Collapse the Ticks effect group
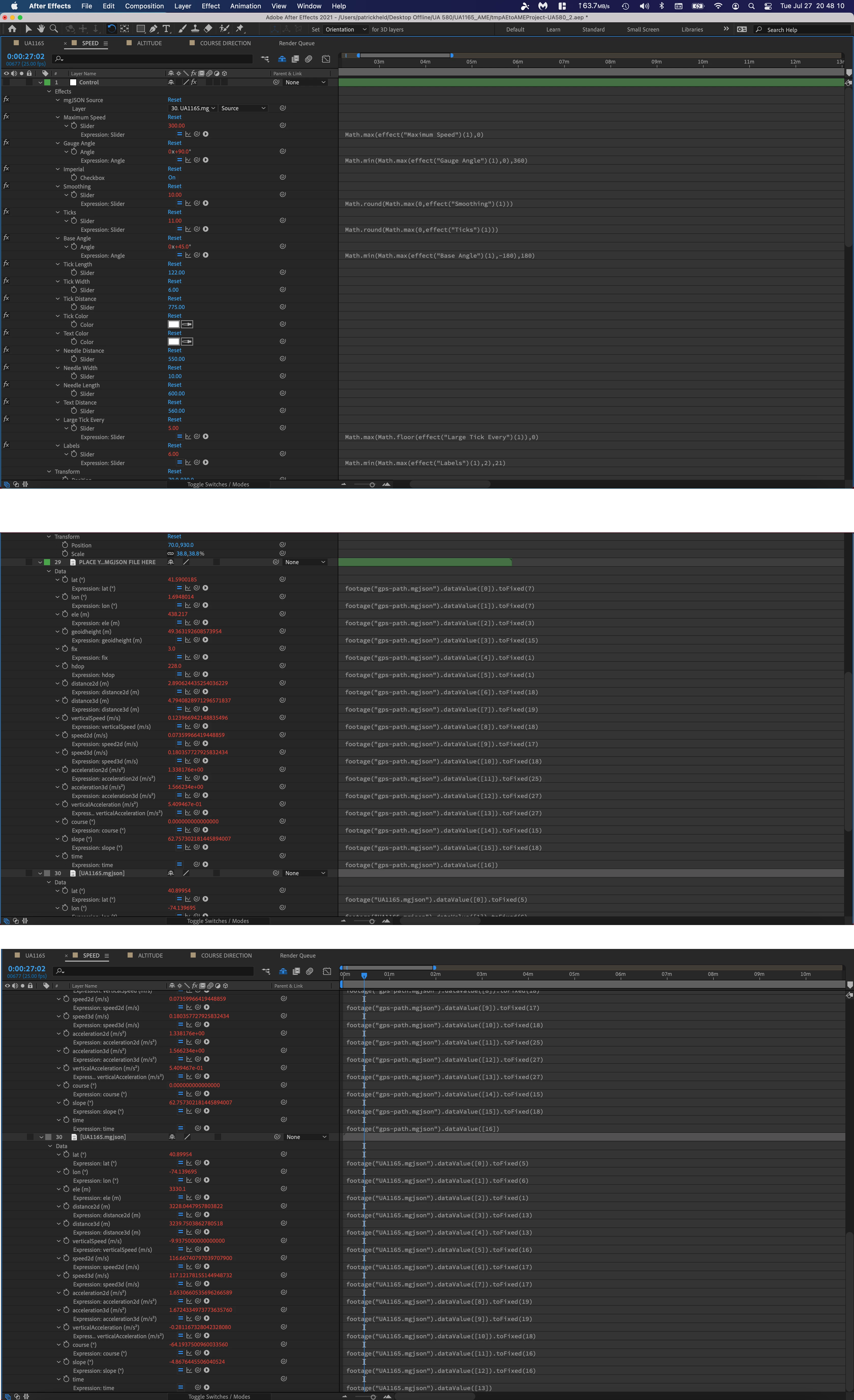 click(x=58, y=212)
